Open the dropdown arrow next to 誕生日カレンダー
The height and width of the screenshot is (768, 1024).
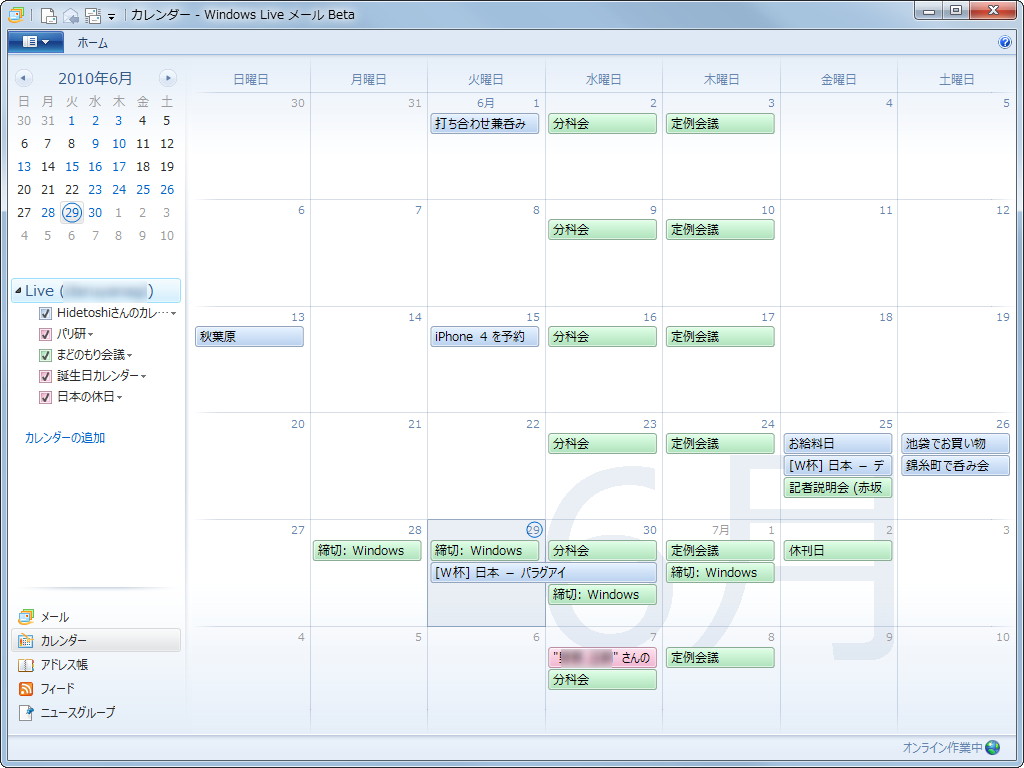(144, 377)
